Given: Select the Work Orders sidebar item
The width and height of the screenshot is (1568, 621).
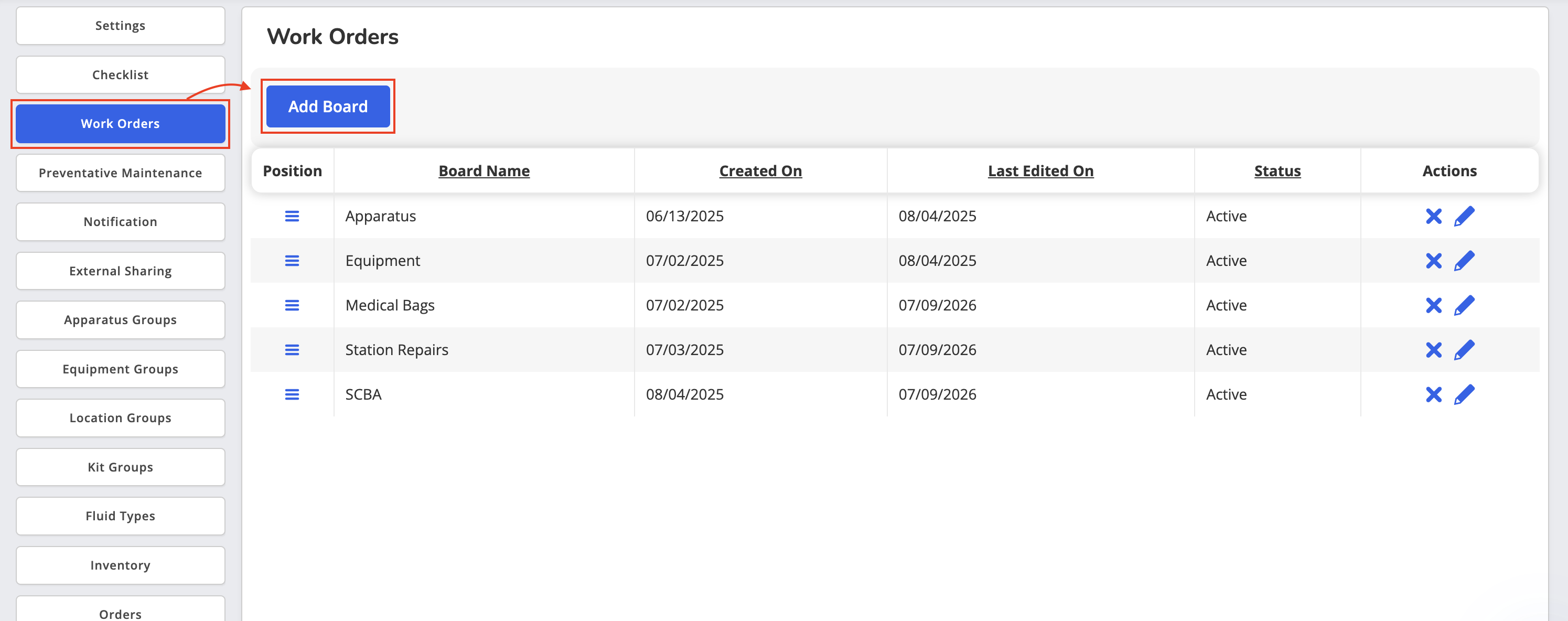Looking at the screenshot, I should pyautogui.click(x=121, y=124).
